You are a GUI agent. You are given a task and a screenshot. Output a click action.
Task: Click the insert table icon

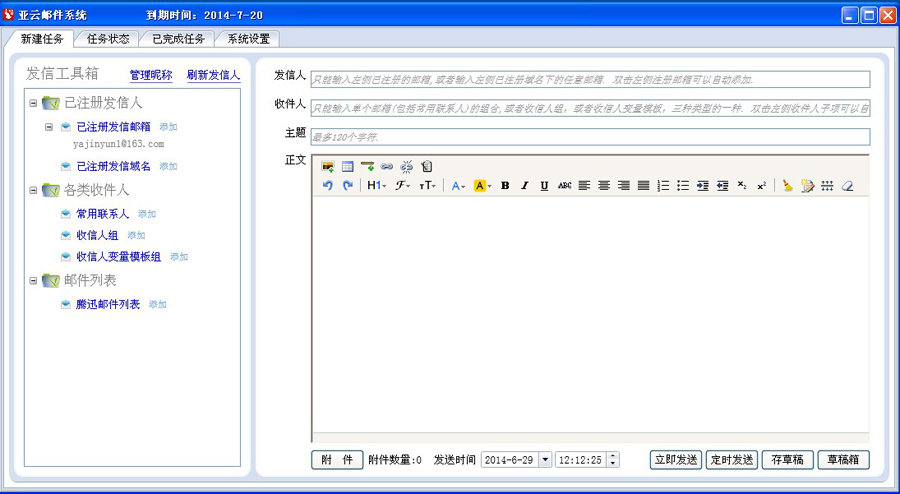pos(347,167)
